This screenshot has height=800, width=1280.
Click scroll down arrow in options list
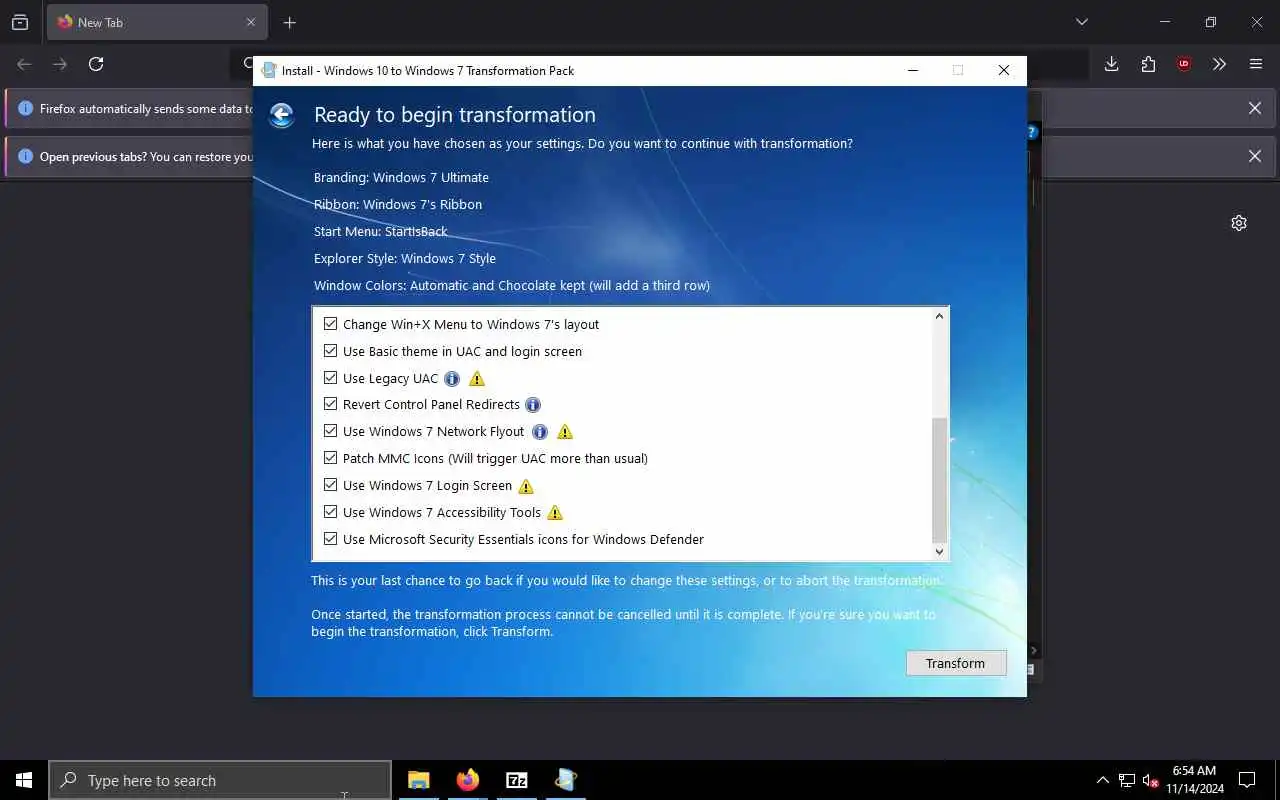[939, 551]
